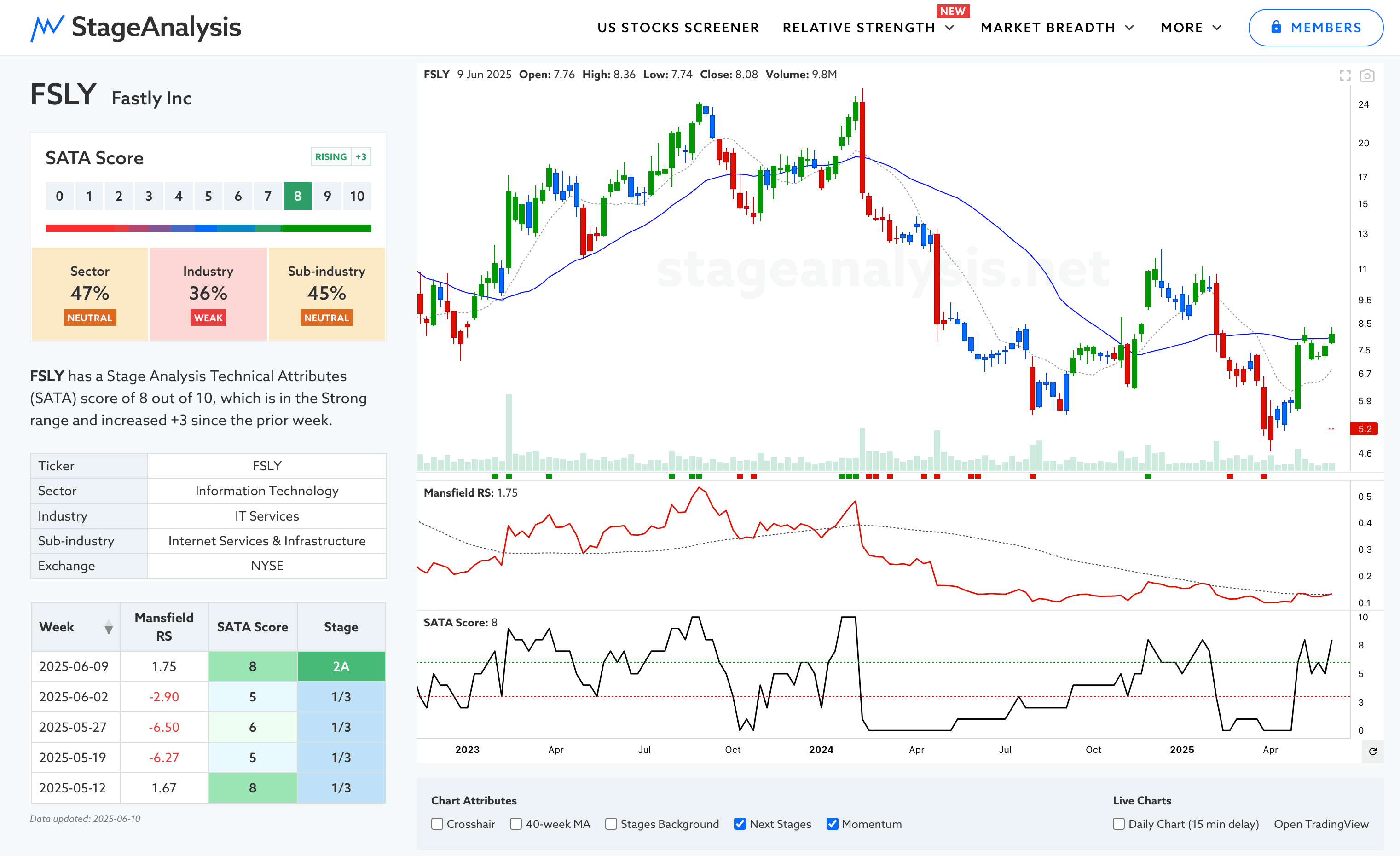1400x856 pixels.
Task: Click FSLY ticker heading
Action: (63, 94)
